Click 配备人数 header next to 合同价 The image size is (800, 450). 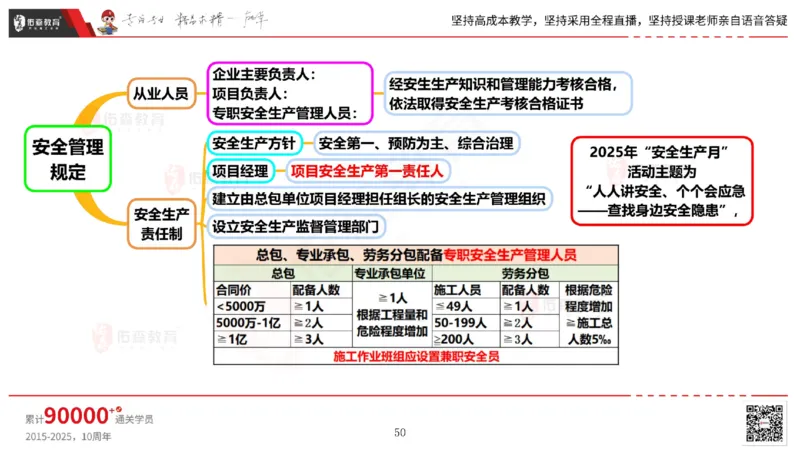coord(321,290)
